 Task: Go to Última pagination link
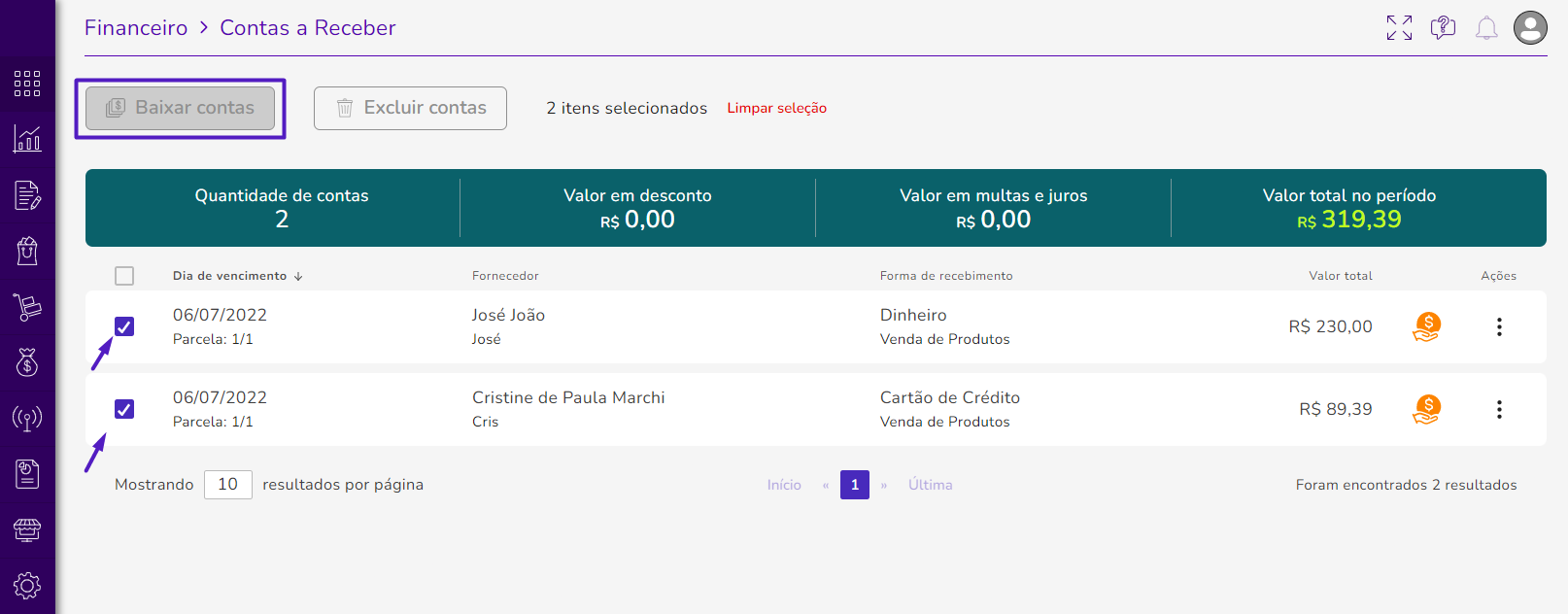pyautogui.click(x=931, y=485)
